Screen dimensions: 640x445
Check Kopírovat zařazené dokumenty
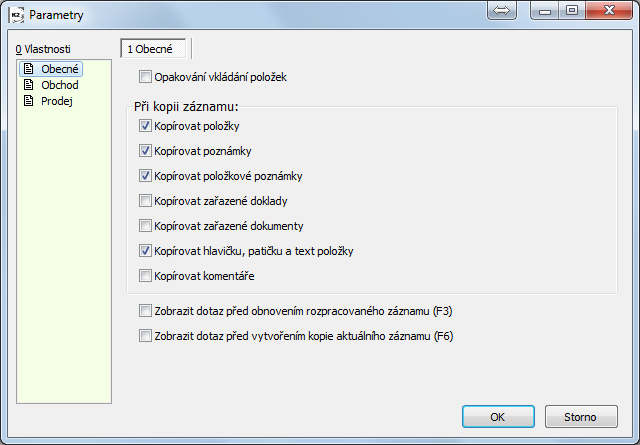coord(145,225)
